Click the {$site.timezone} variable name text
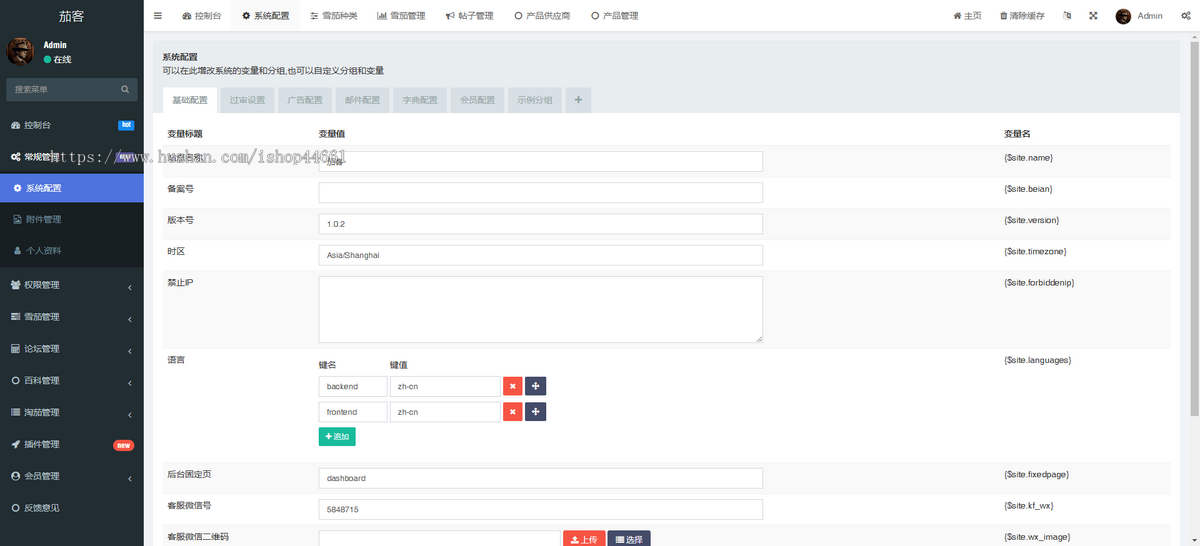 tap(1035, 251)
